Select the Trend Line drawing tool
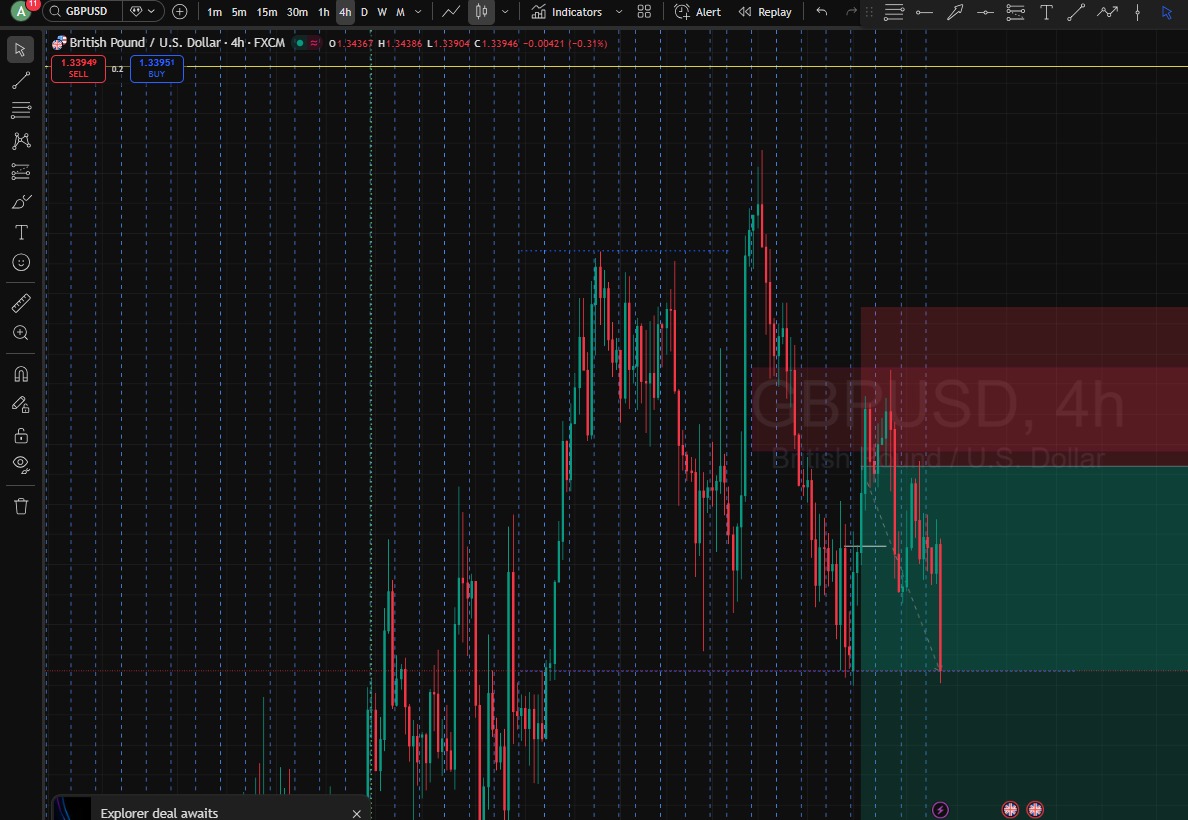Screen dimensions: 1188x820 20,80
